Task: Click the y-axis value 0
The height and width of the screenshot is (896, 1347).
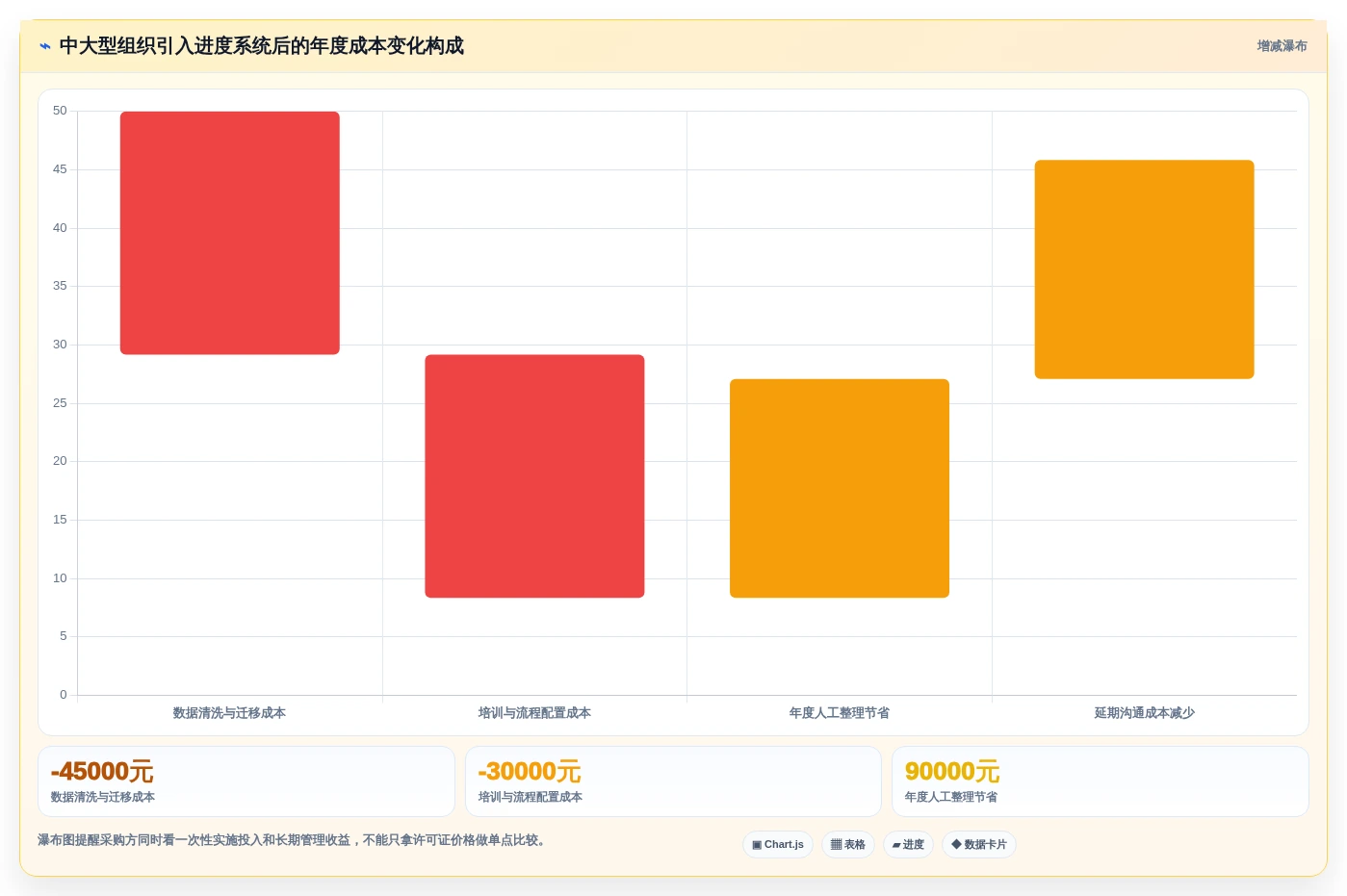Action: (x=64, y=695)
